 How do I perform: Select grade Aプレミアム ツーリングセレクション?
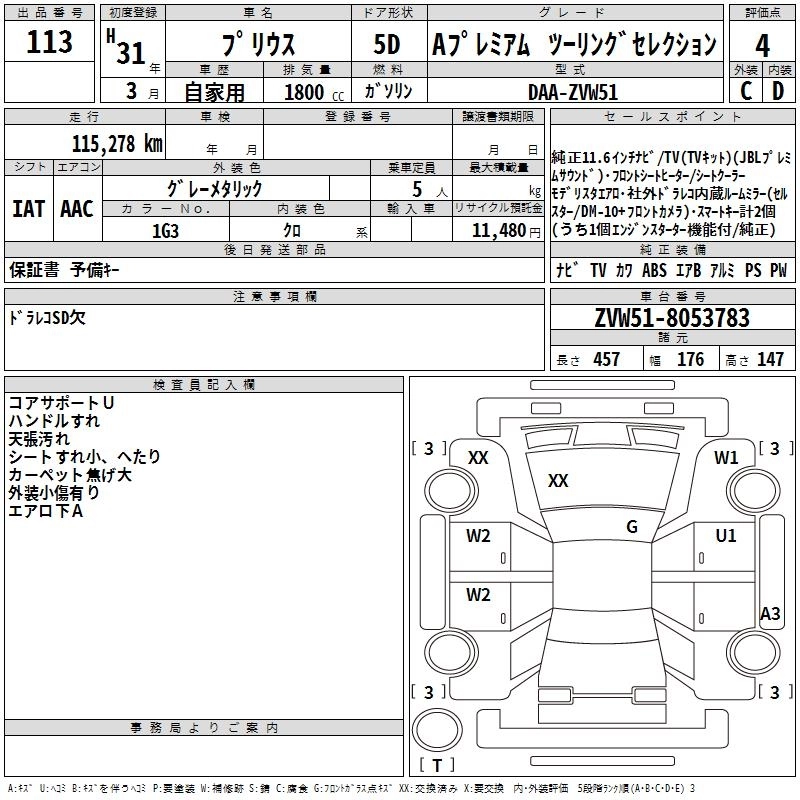[574, 43]
